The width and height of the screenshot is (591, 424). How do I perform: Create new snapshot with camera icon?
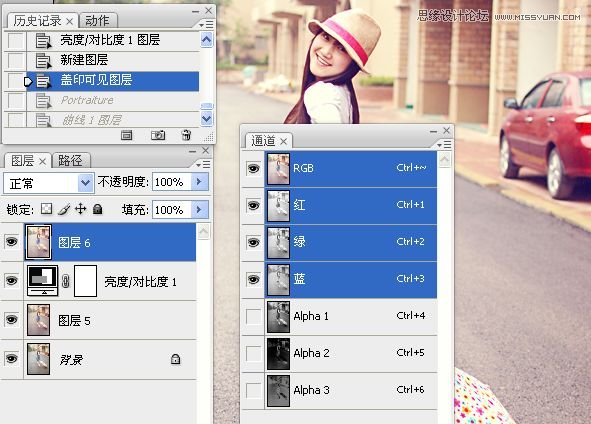click(x=158, y=135)
